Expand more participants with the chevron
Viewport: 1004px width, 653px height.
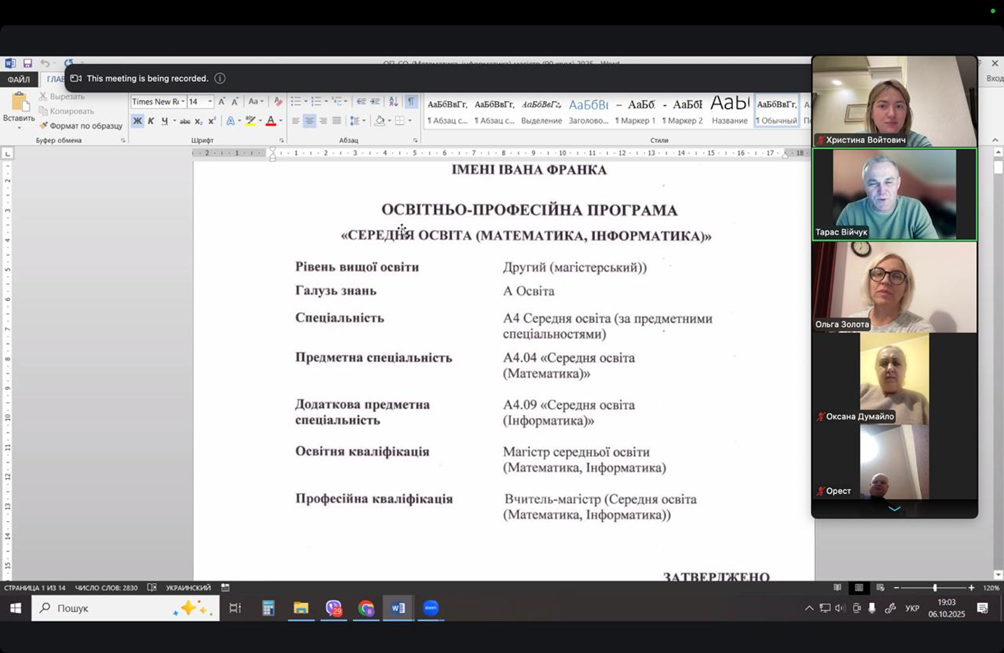pos(894,508)
